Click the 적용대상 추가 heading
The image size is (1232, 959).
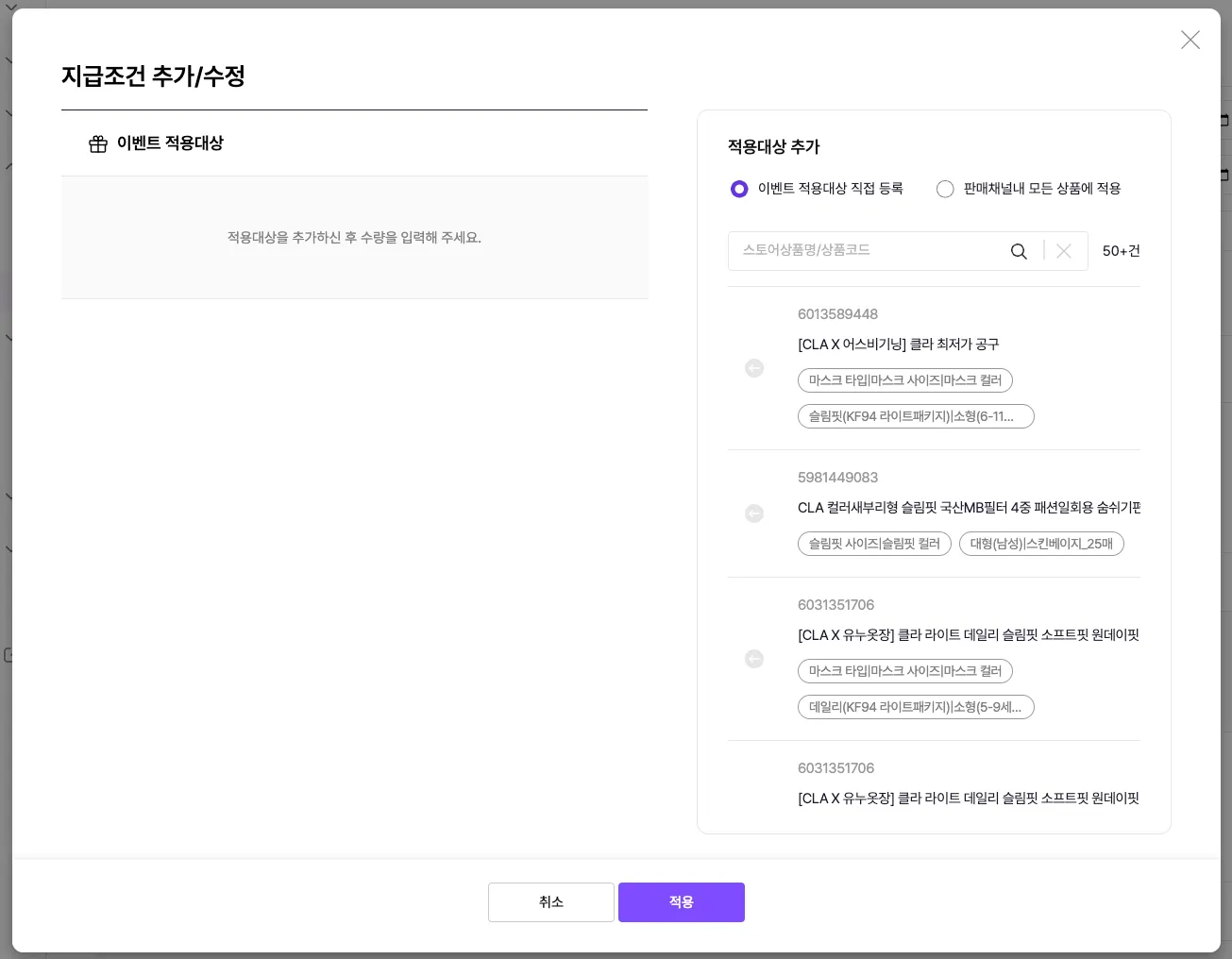774,147
